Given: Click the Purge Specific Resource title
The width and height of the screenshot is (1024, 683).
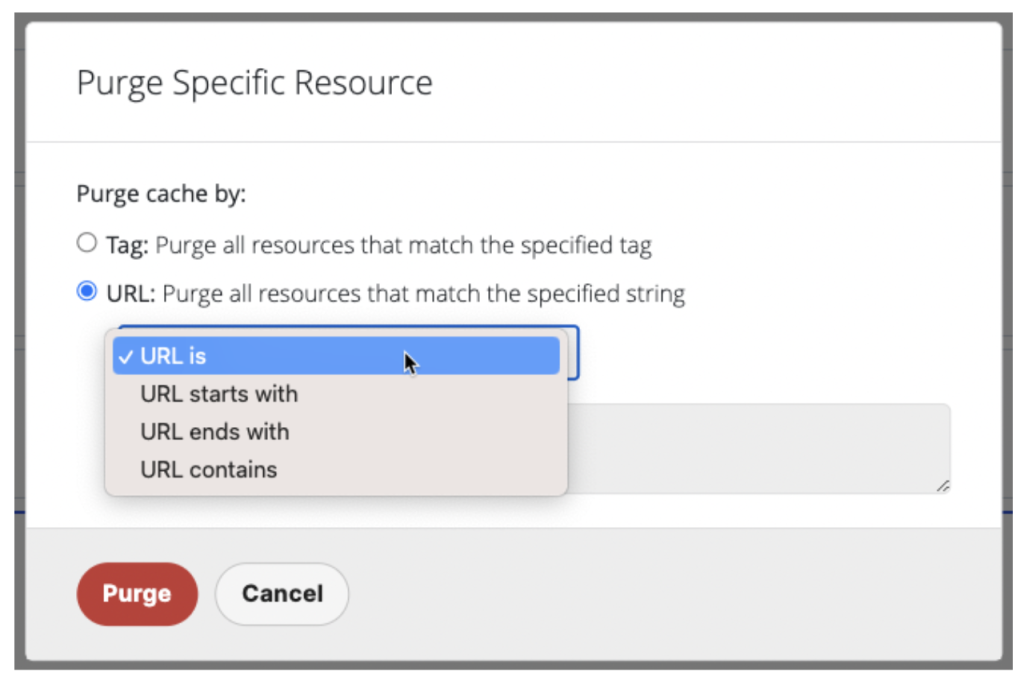Looking at the screenshot, I should (x=254, y=83).
